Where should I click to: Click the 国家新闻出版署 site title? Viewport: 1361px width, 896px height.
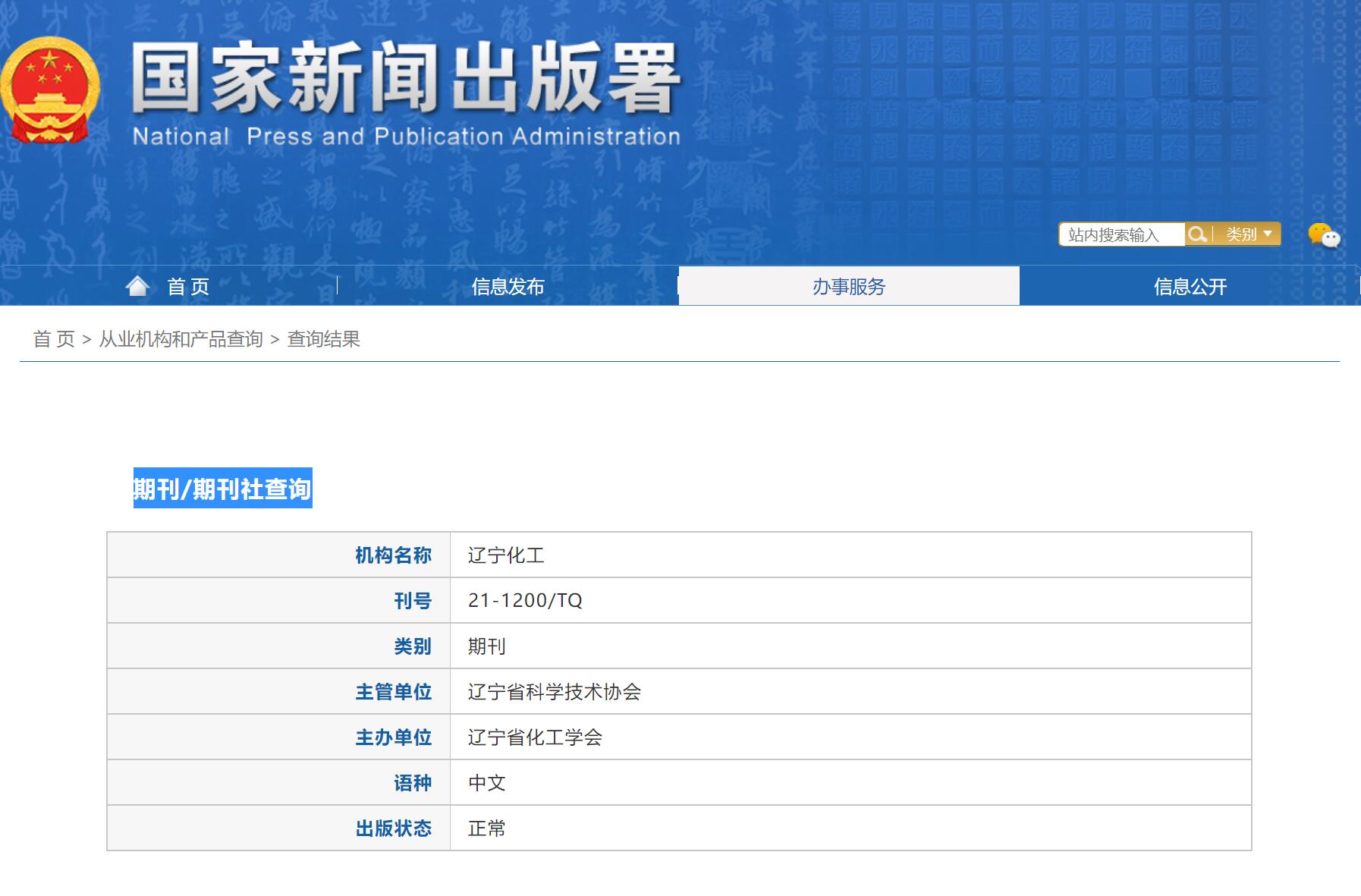406,80
